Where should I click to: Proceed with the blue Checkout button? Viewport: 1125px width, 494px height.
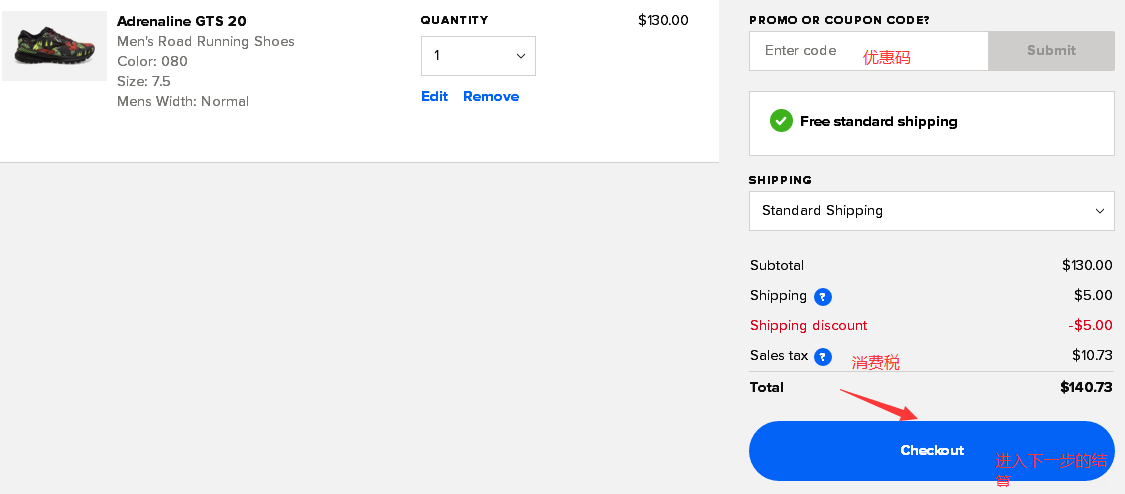tap(931, 450)
